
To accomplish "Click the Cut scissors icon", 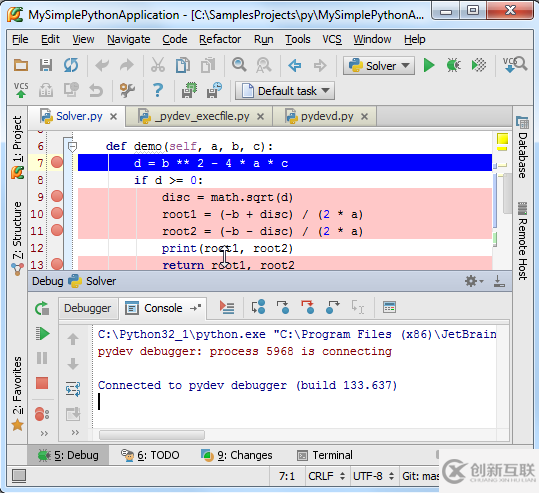I will click(x=158, y=65).
